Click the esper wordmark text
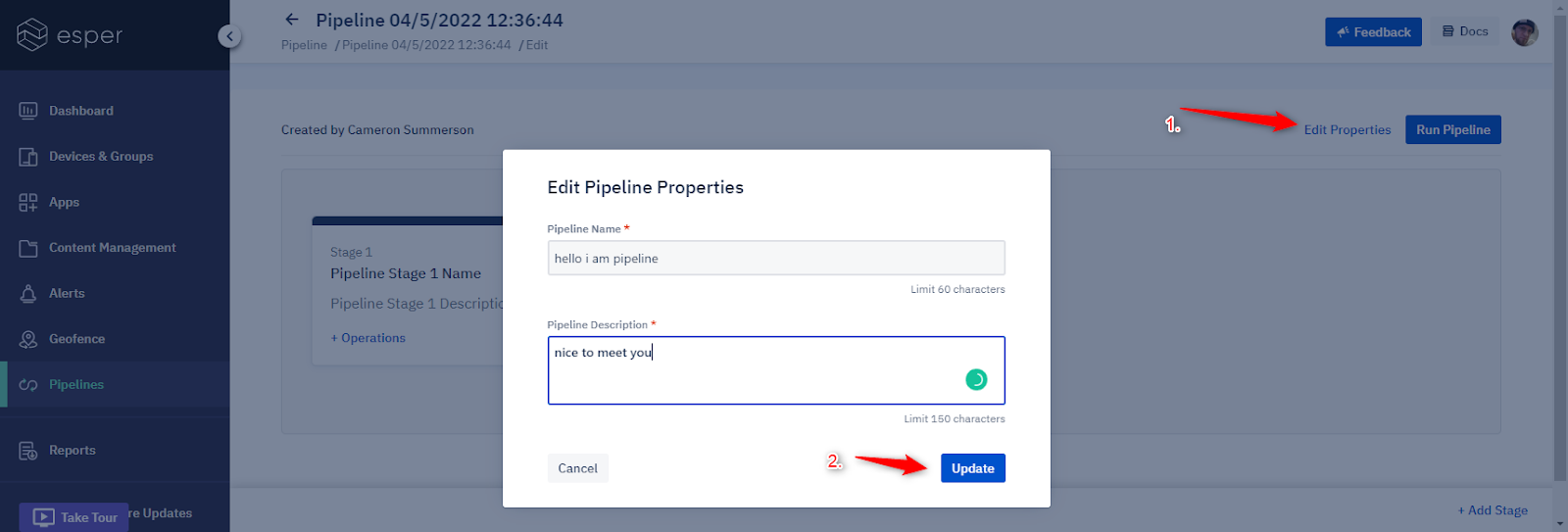This screenshot has width=1568, height=532. 90,36
